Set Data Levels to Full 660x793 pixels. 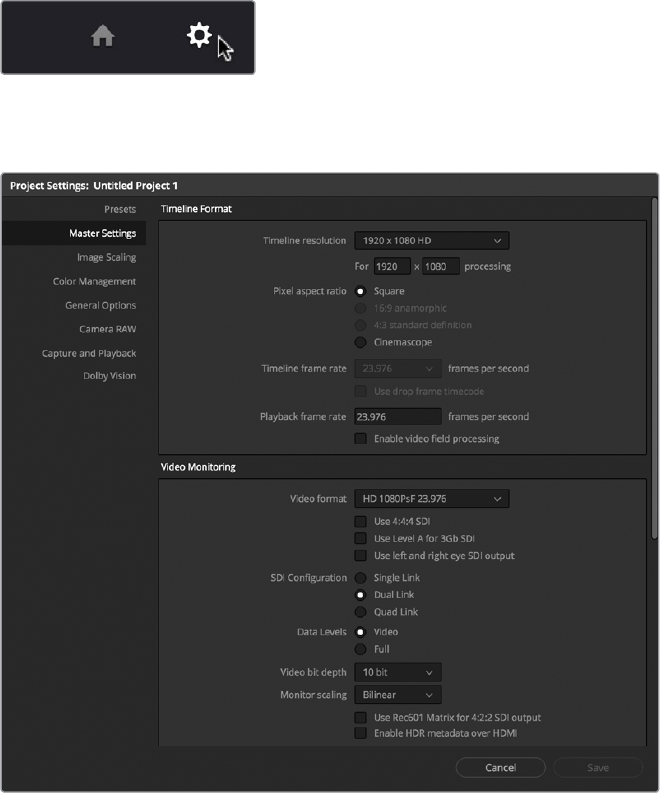point(360,649)
